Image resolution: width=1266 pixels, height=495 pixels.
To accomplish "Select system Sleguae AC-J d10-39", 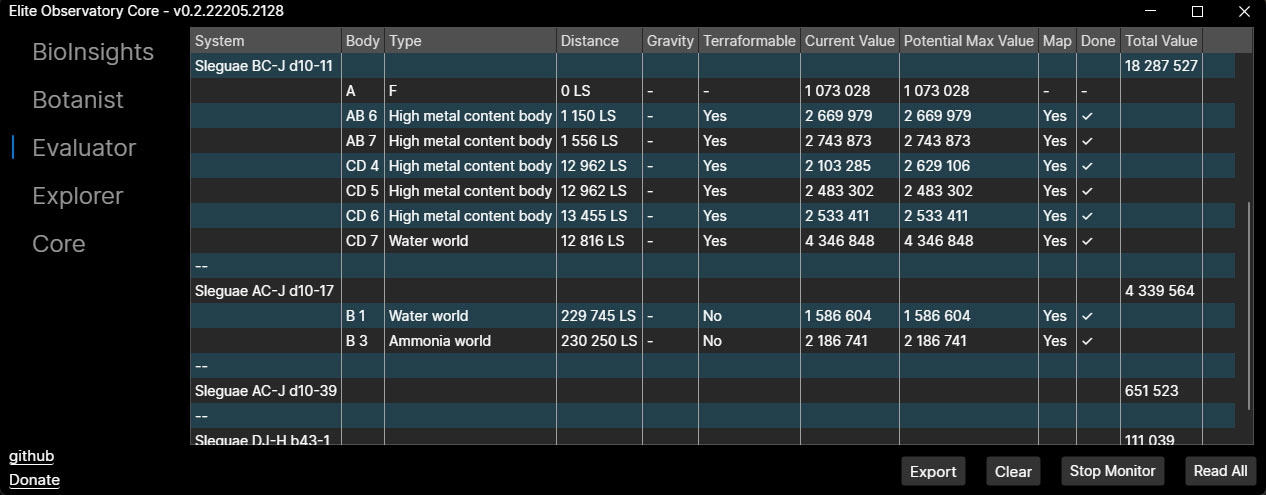I will pyautogui.click(x=265, y=391).
